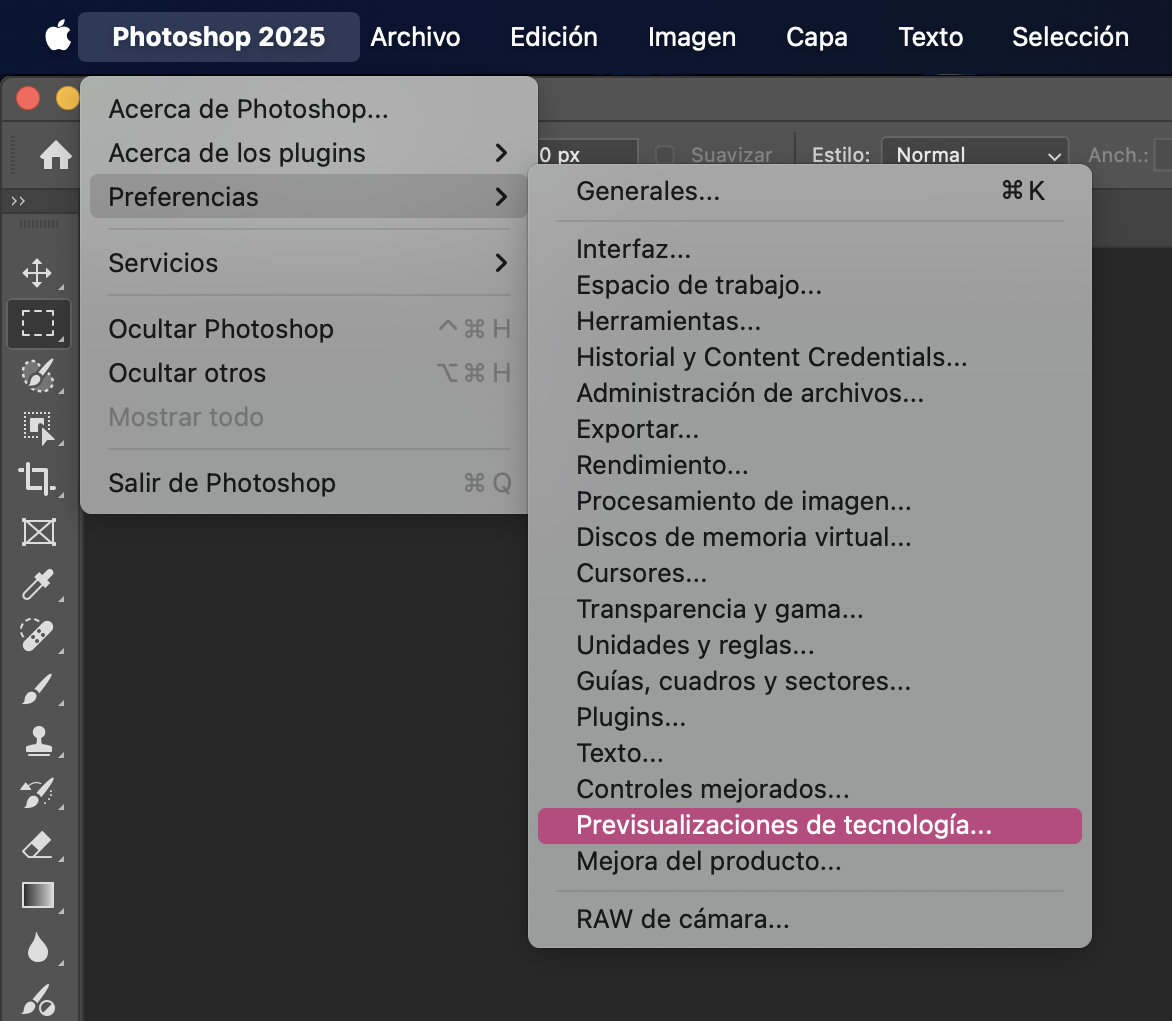Open Texto... preferences entry
Image resolution: width=1172 pixels, height=1021 pixels.
pyautogui.click(x=809, y=753)
